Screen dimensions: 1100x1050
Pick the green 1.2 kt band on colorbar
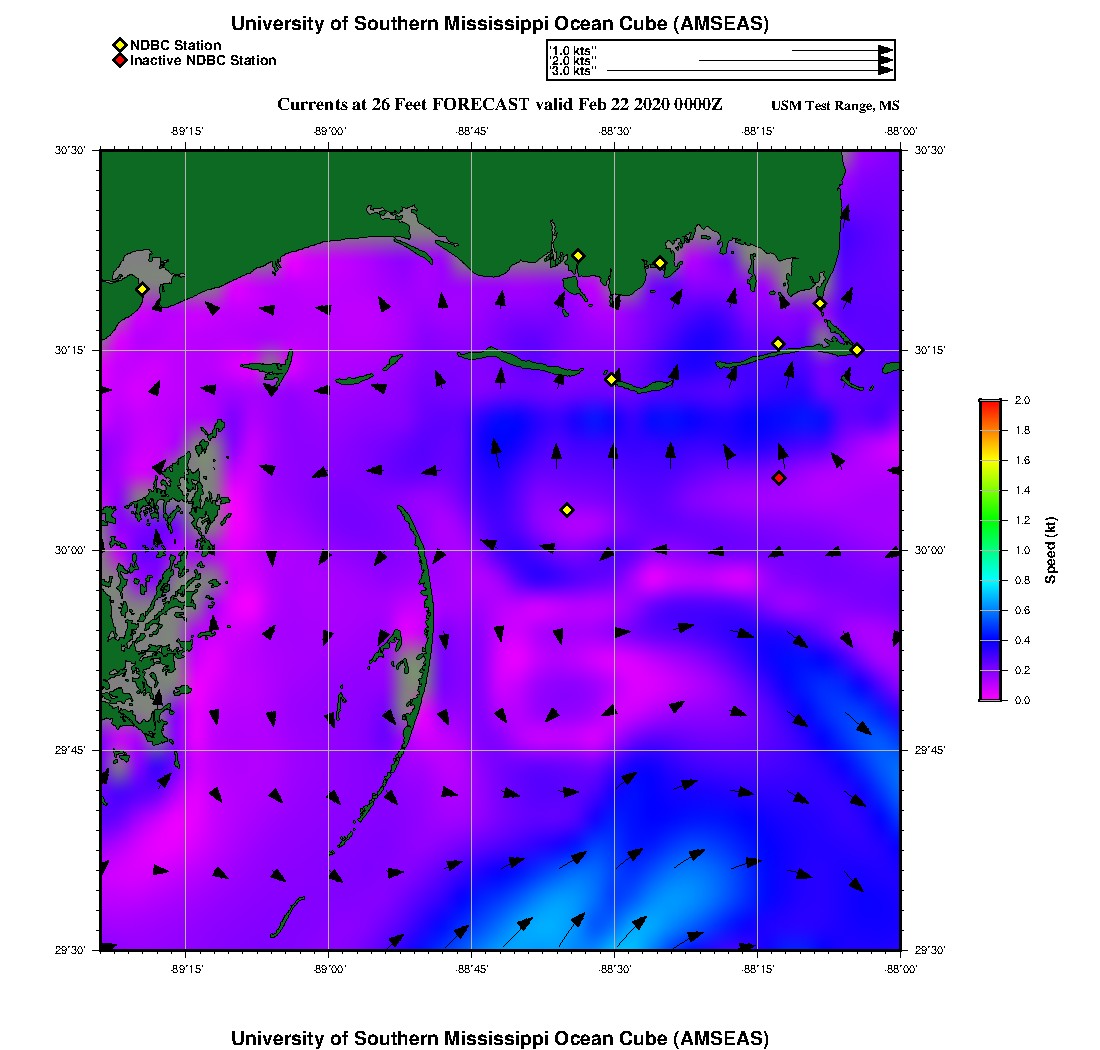989,520
